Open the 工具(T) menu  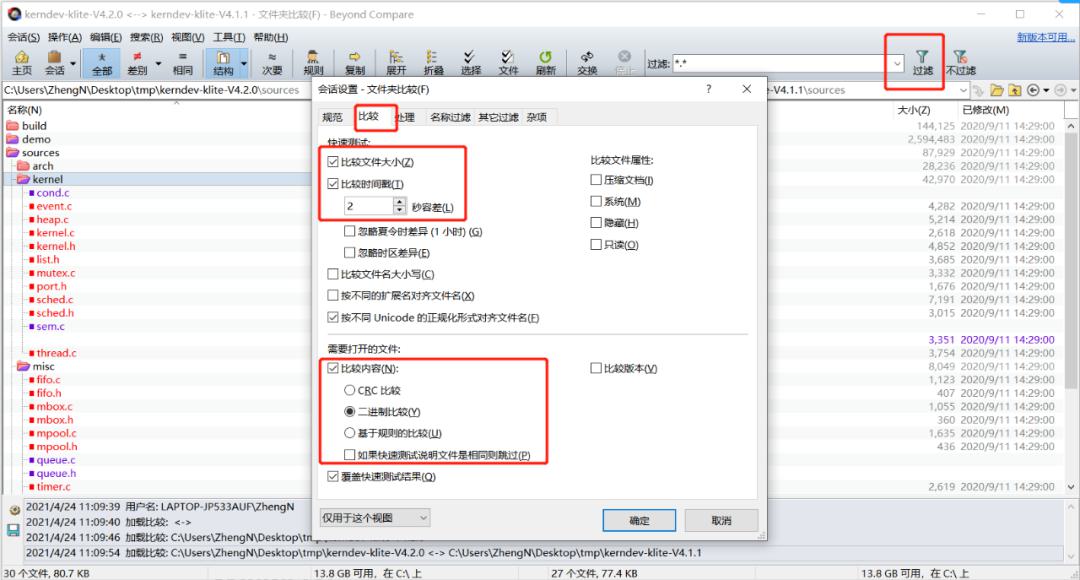point(229,37)
